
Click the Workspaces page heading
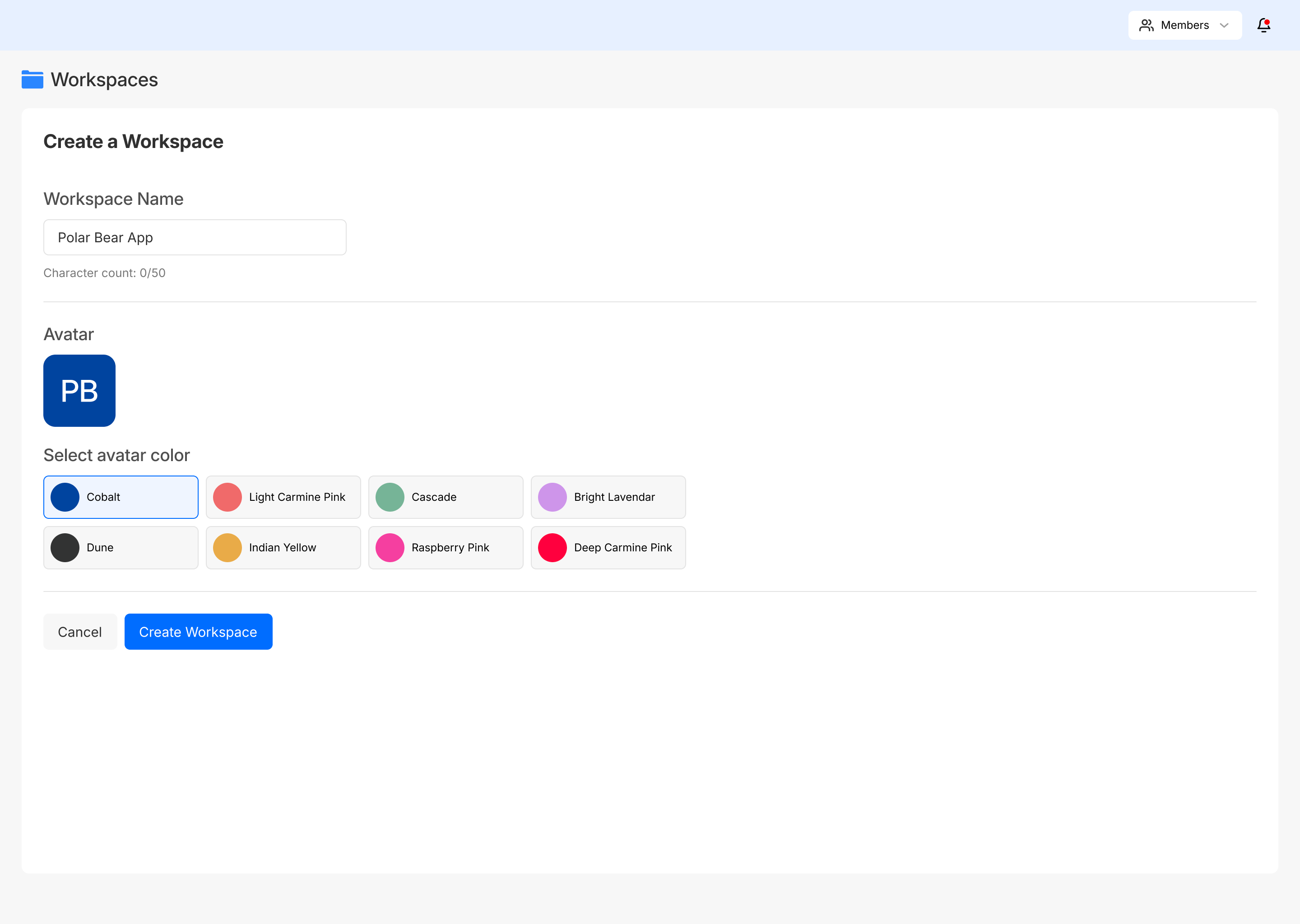104,80
